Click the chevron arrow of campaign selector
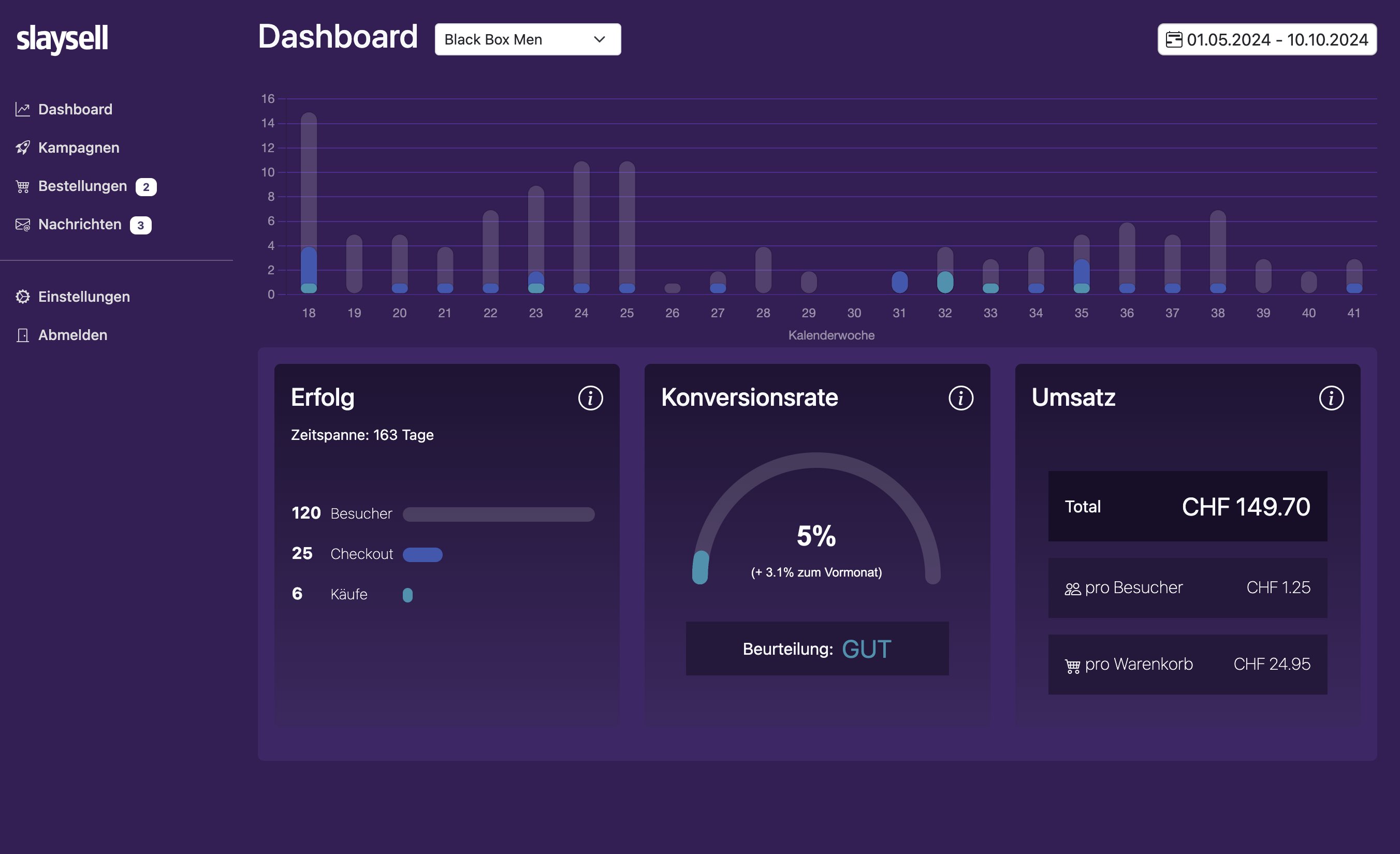The image size is (1400, 854). (600, 40)
